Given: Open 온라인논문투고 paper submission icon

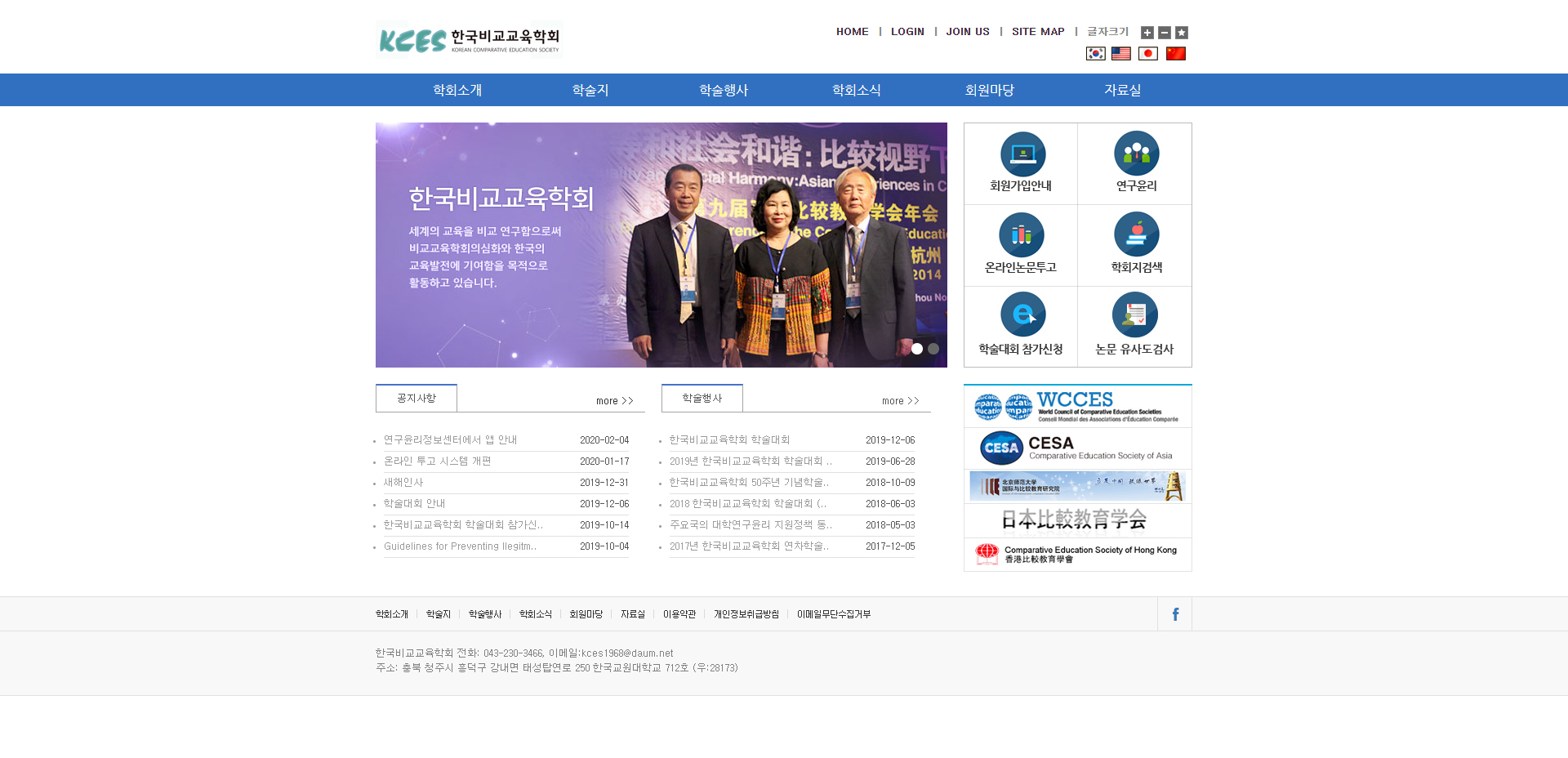Looking at the screenshot, I should click(x=1021, y=245).
